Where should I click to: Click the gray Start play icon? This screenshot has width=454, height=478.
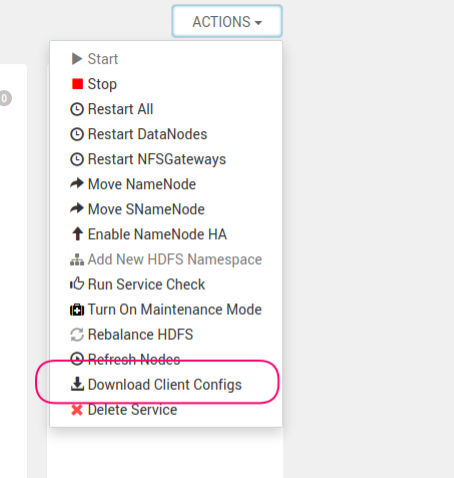(77, 59)
